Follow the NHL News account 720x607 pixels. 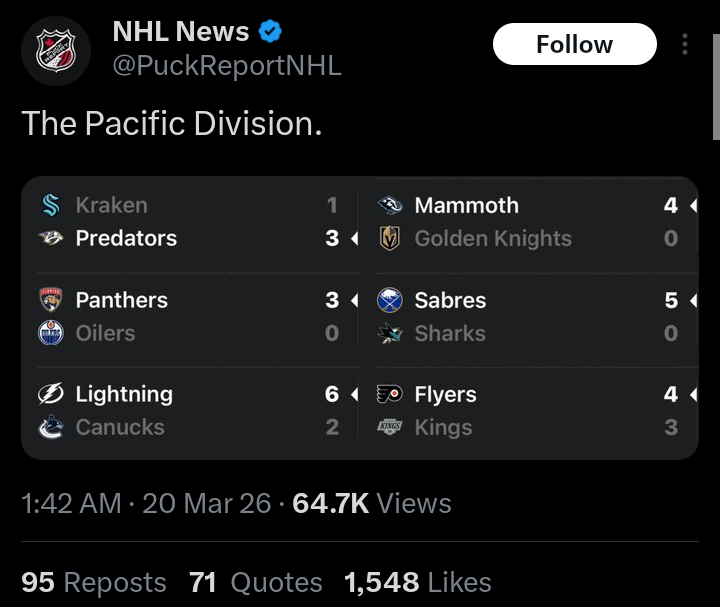coord(574,44)
